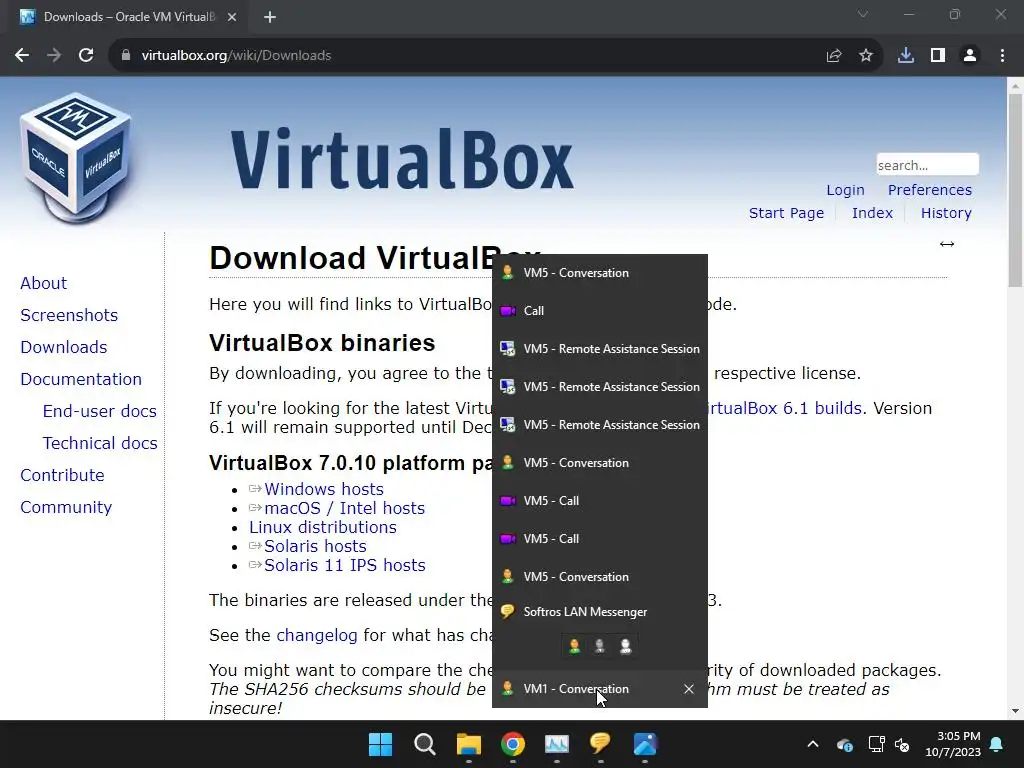The width and height of the screenshot is (1024, 768).
Task: Open Chrome's downloads tray icon
Action: (x=906, y=56)
